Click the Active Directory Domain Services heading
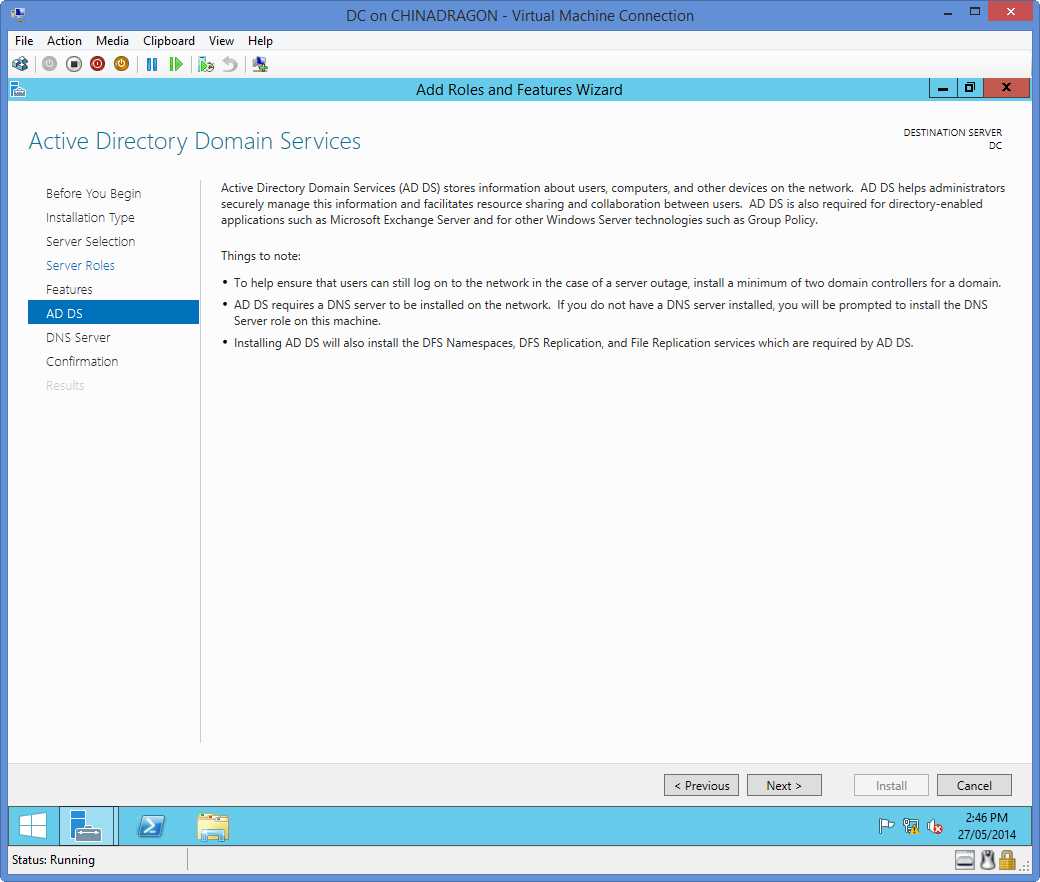Image resolution: width=1040 pixels, height=882 pixels. 194,141
